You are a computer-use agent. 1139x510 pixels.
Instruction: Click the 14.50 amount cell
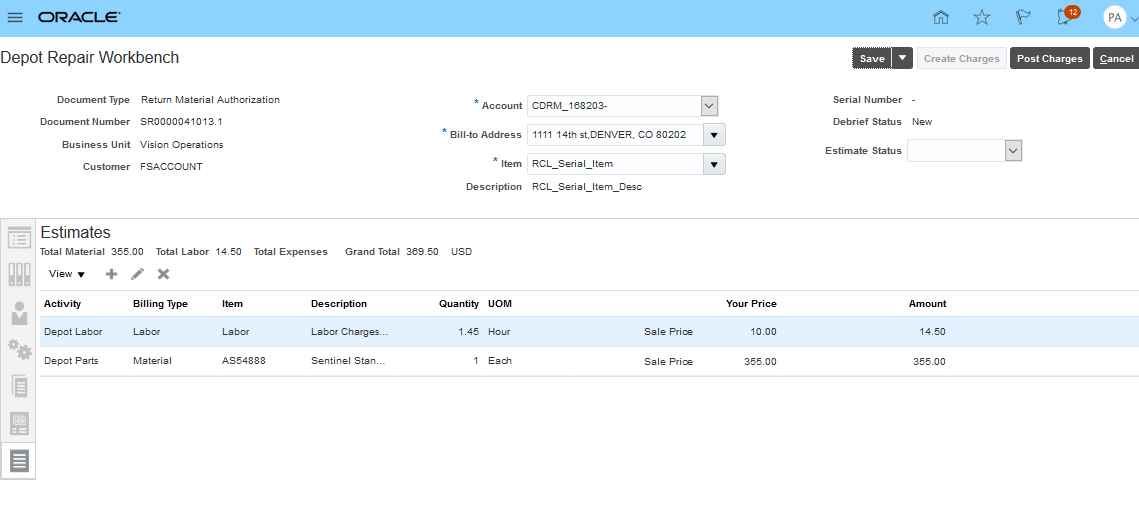pos(932,332)
